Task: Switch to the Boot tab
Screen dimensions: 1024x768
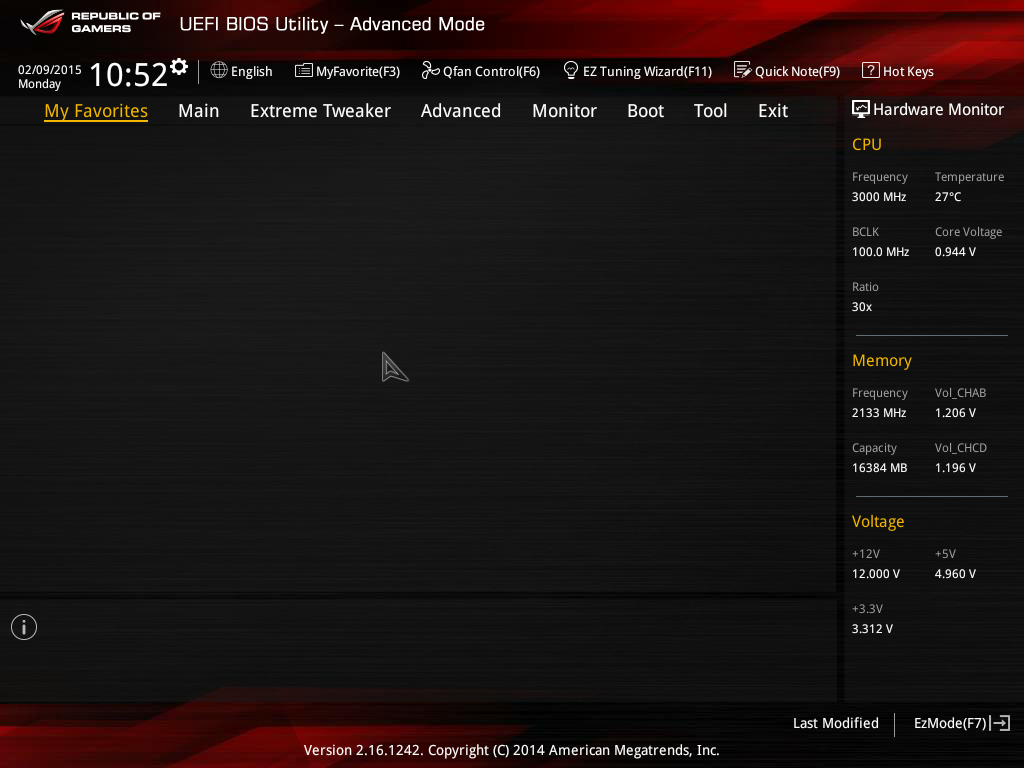Action: click(x=645, y=111)
